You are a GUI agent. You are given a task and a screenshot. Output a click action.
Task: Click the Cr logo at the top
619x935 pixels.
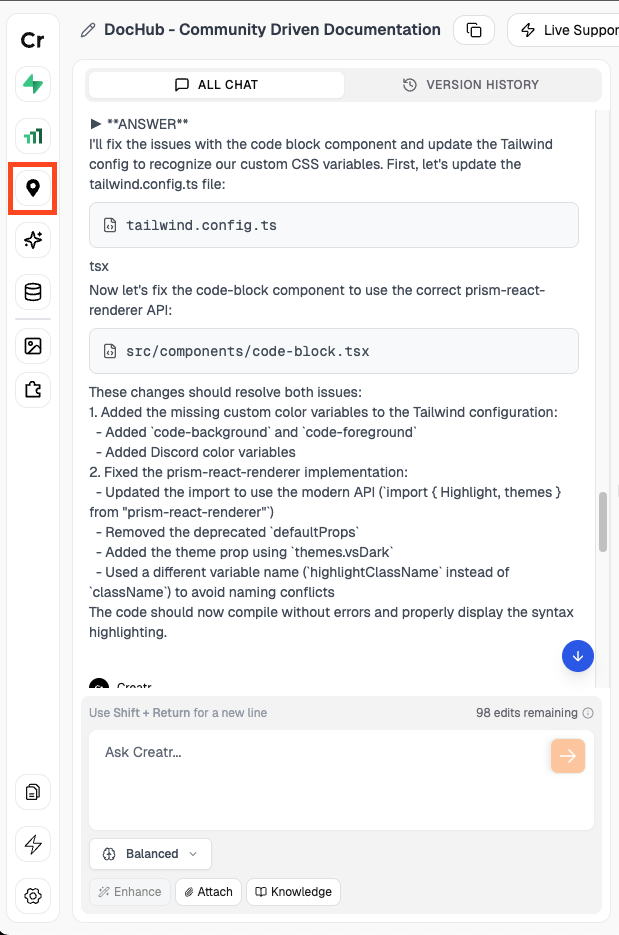(32, 40)
